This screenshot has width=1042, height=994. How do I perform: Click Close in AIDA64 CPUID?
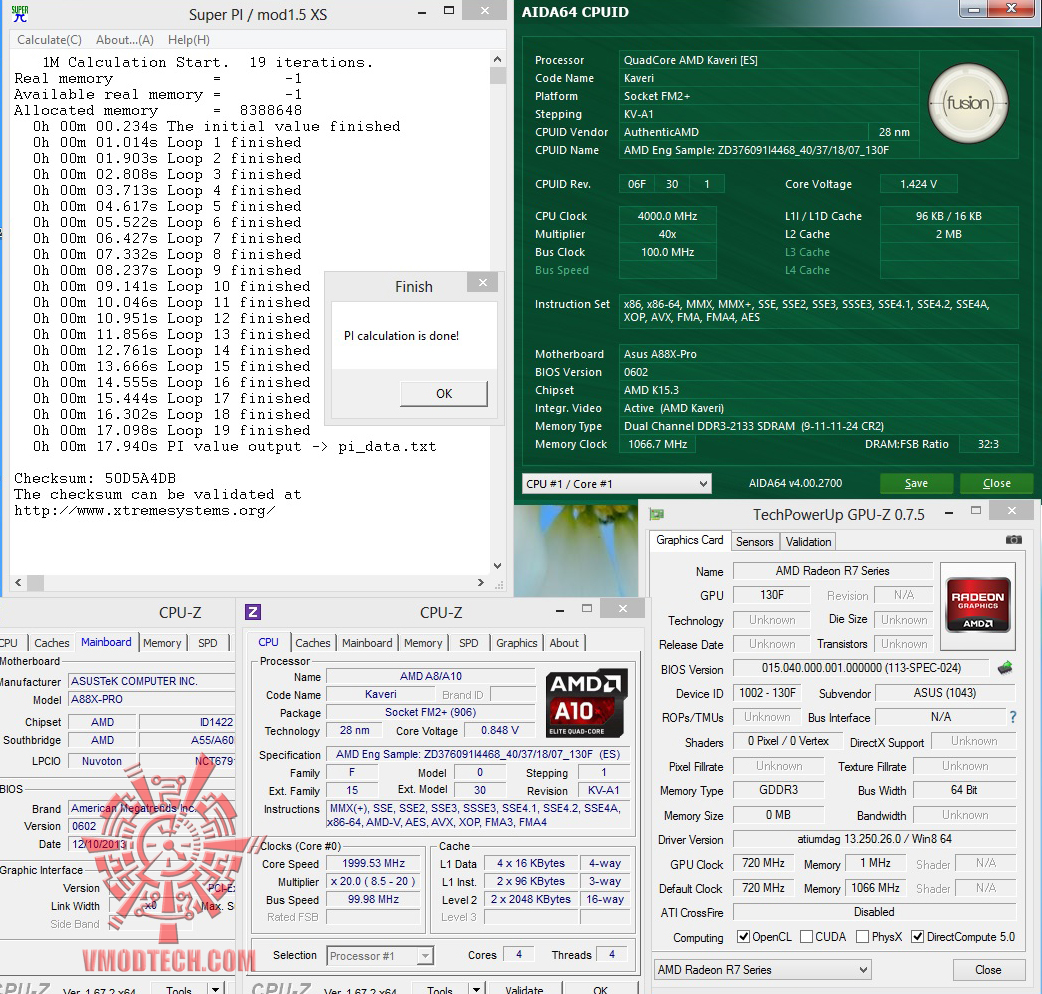pos(996,483)
